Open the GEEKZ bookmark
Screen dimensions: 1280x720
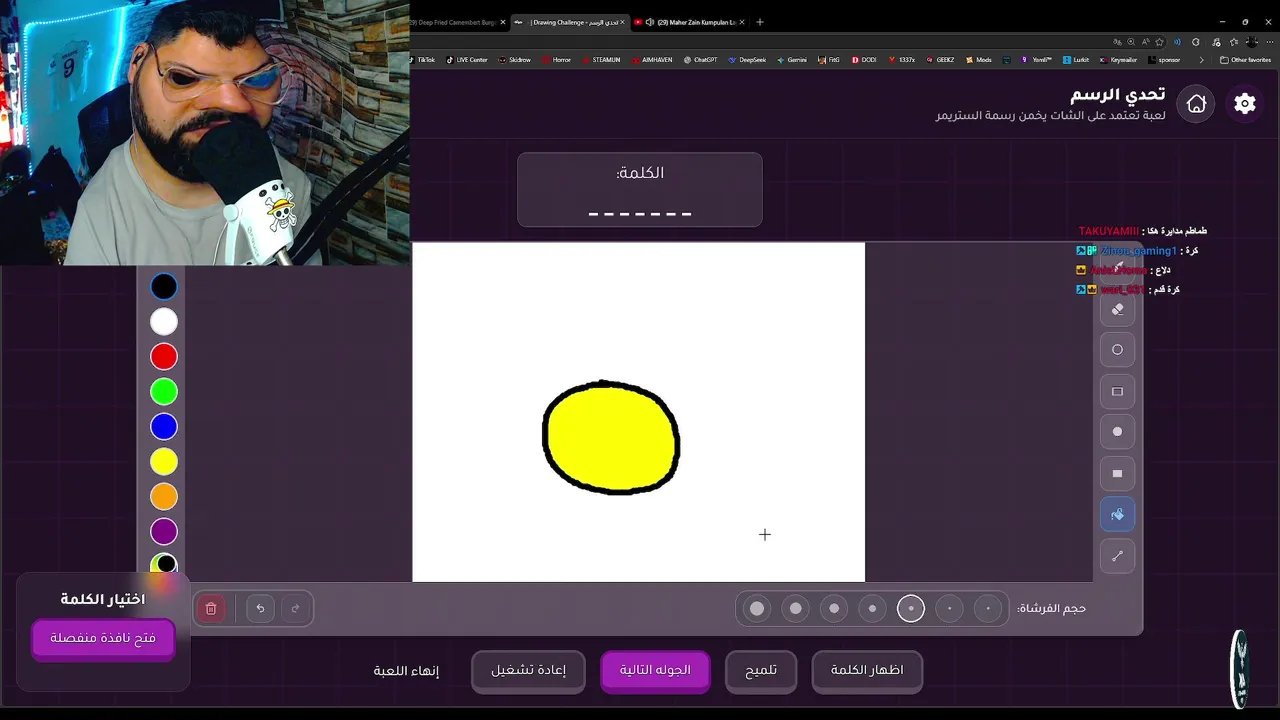click(940, 60)
